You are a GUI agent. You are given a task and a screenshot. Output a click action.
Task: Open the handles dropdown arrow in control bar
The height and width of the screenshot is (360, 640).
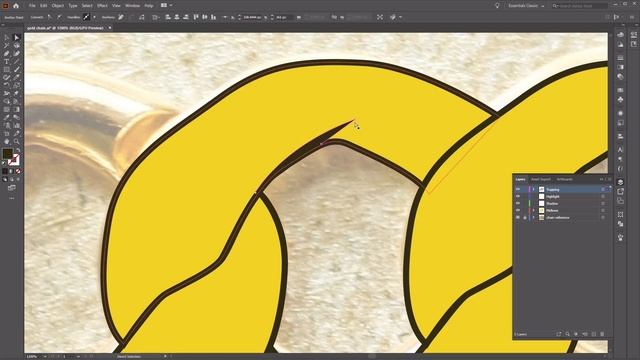(x=94, y=17)
